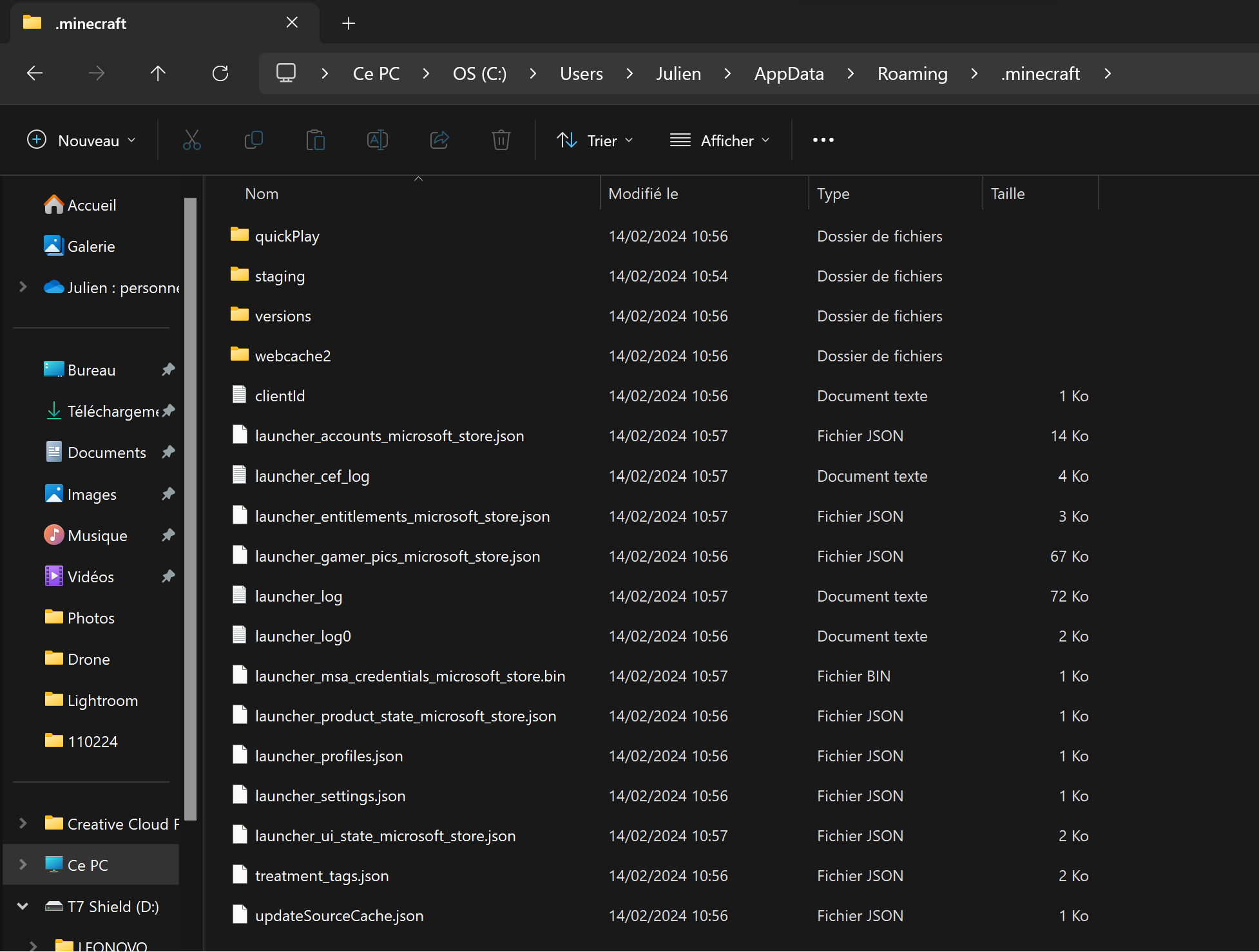This screenshot has width=1259, height=952.
Task: Go up one folder level
Action: 158,73
